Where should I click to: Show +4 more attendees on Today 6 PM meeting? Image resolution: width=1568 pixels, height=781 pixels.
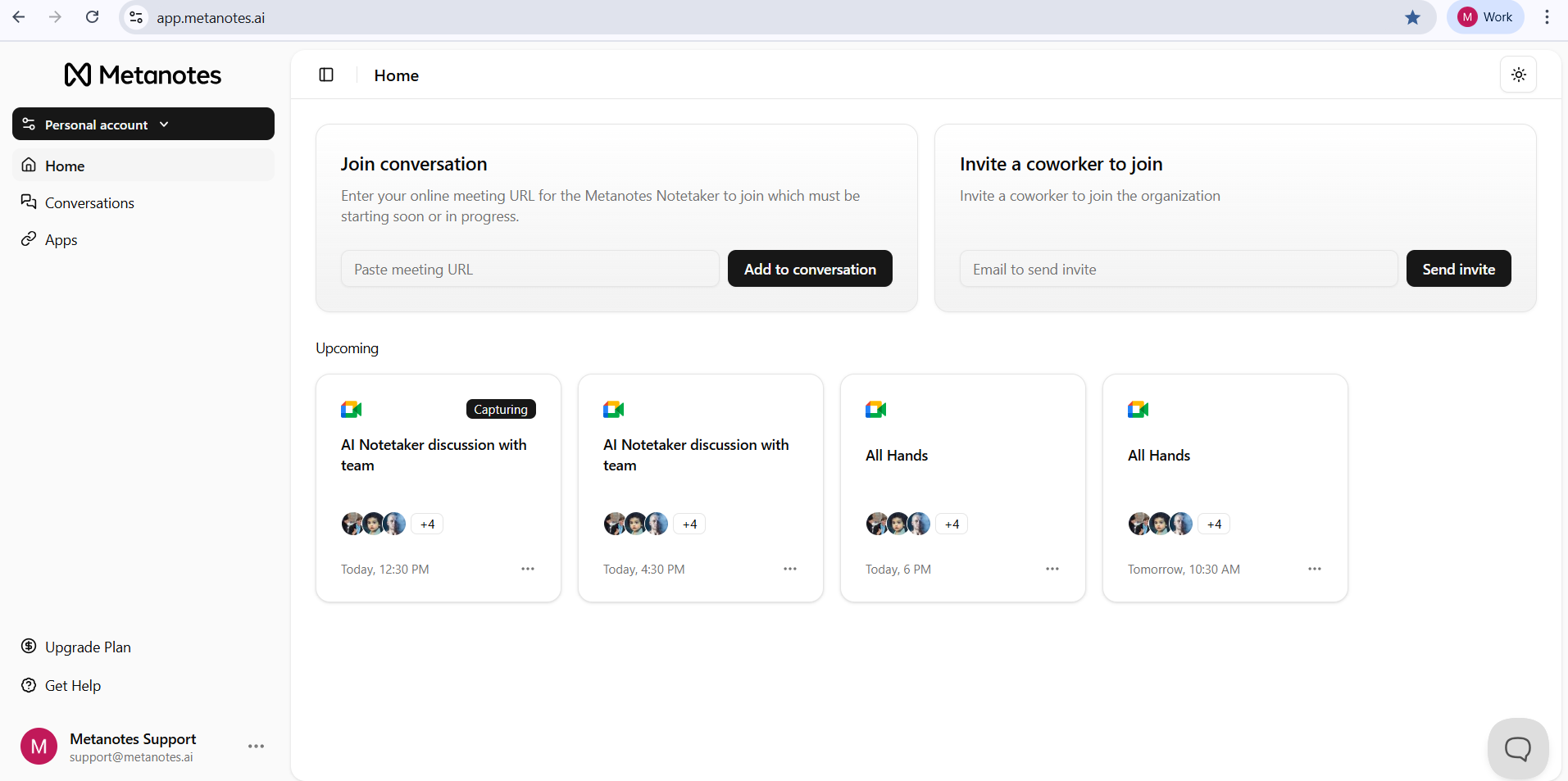(952, 524)
